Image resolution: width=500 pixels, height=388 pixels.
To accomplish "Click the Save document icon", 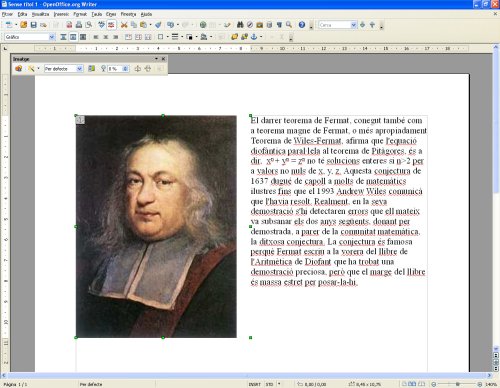I will [33, 25].
